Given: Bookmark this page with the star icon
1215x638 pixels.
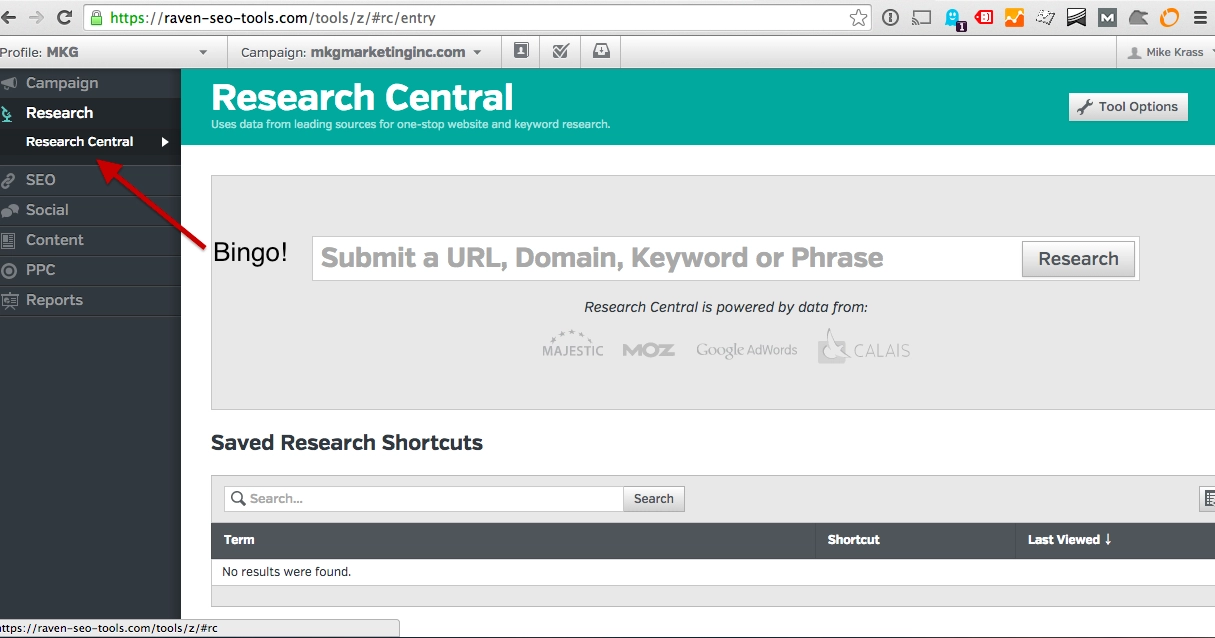Looking at the screenshot, I should coord(858,18).
